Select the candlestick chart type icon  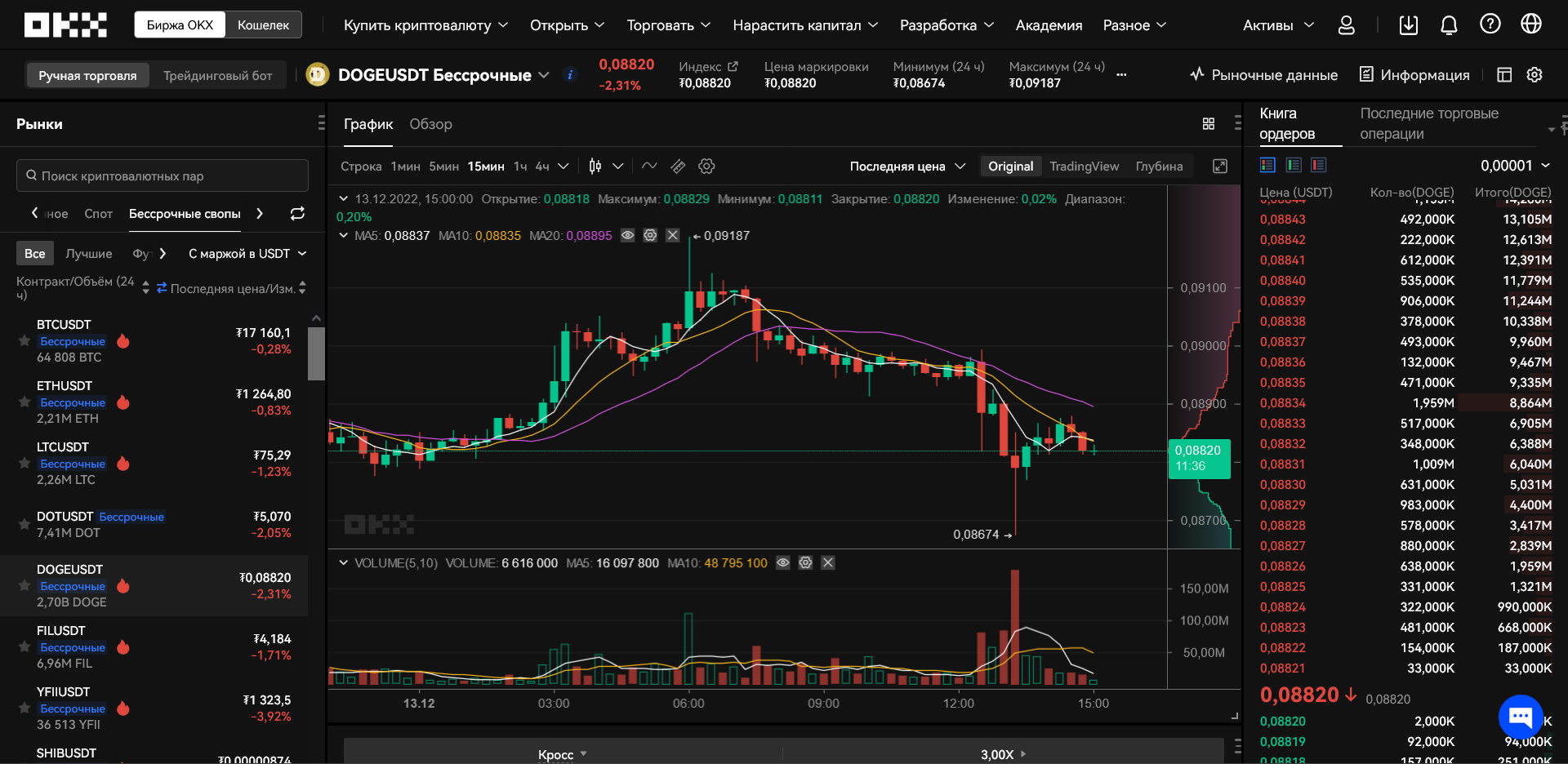596,166
